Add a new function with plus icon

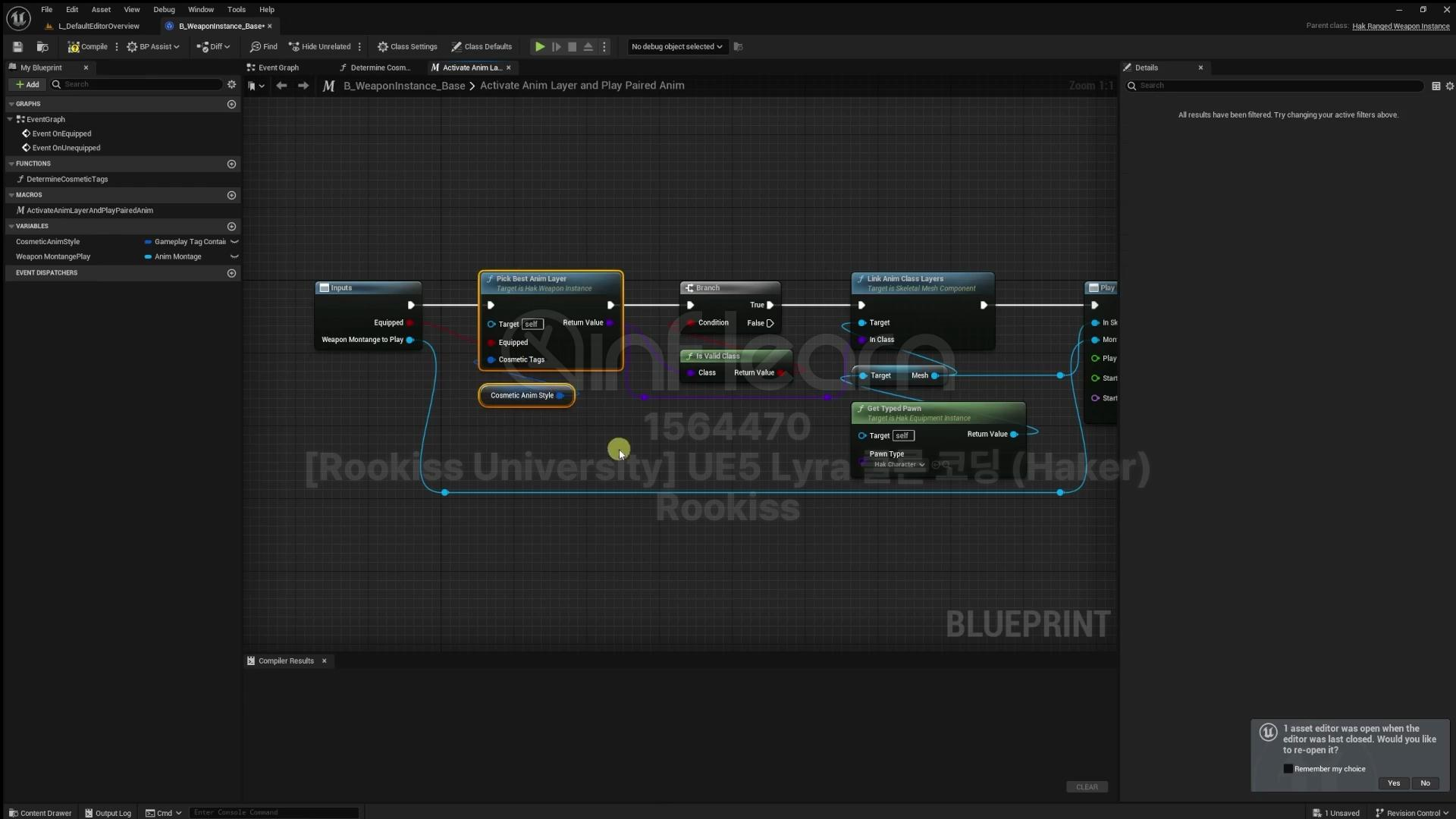231,164
